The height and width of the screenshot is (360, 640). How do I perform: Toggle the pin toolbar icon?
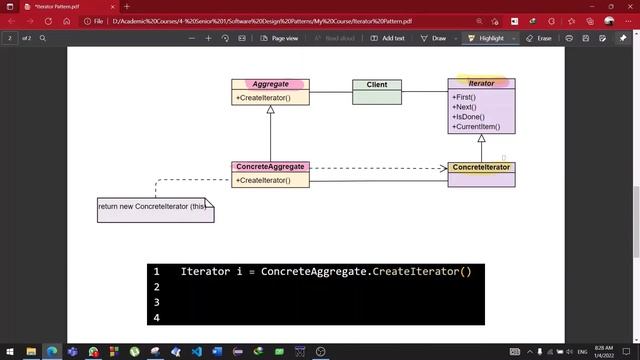pos(623,38)
